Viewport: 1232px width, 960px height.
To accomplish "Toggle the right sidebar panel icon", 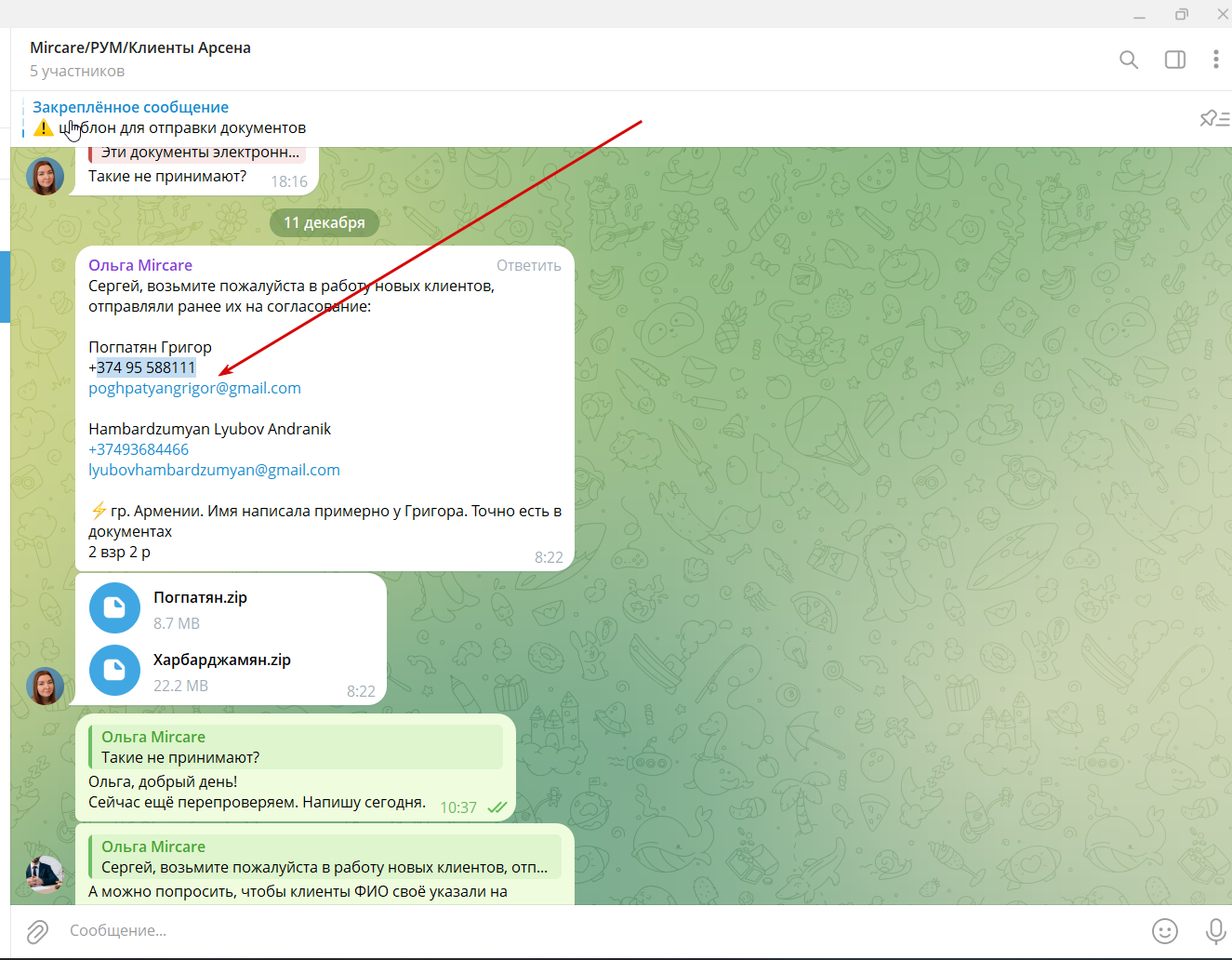I will (1175, 60).
